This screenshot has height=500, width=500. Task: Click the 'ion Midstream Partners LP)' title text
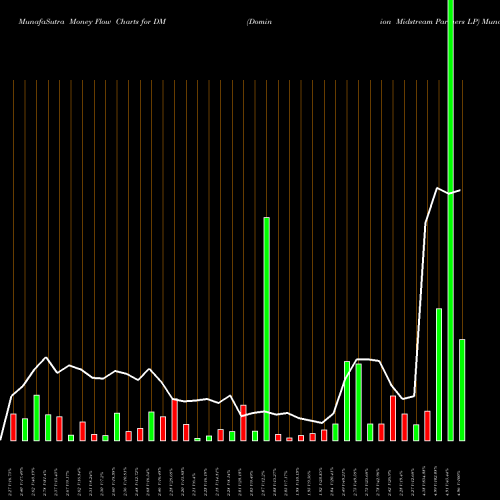429,22
